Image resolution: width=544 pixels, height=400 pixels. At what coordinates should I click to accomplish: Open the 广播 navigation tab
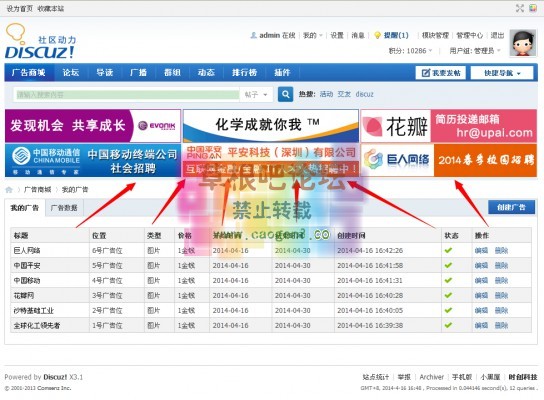[138, 73]
